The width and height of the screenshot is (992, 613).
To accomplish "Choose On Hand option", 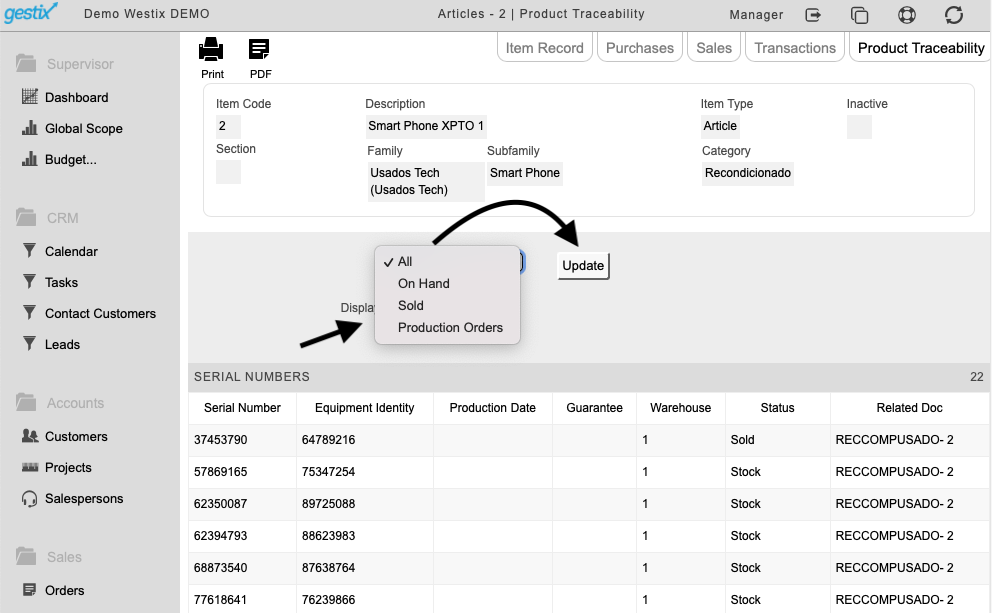I will (447, 283).
